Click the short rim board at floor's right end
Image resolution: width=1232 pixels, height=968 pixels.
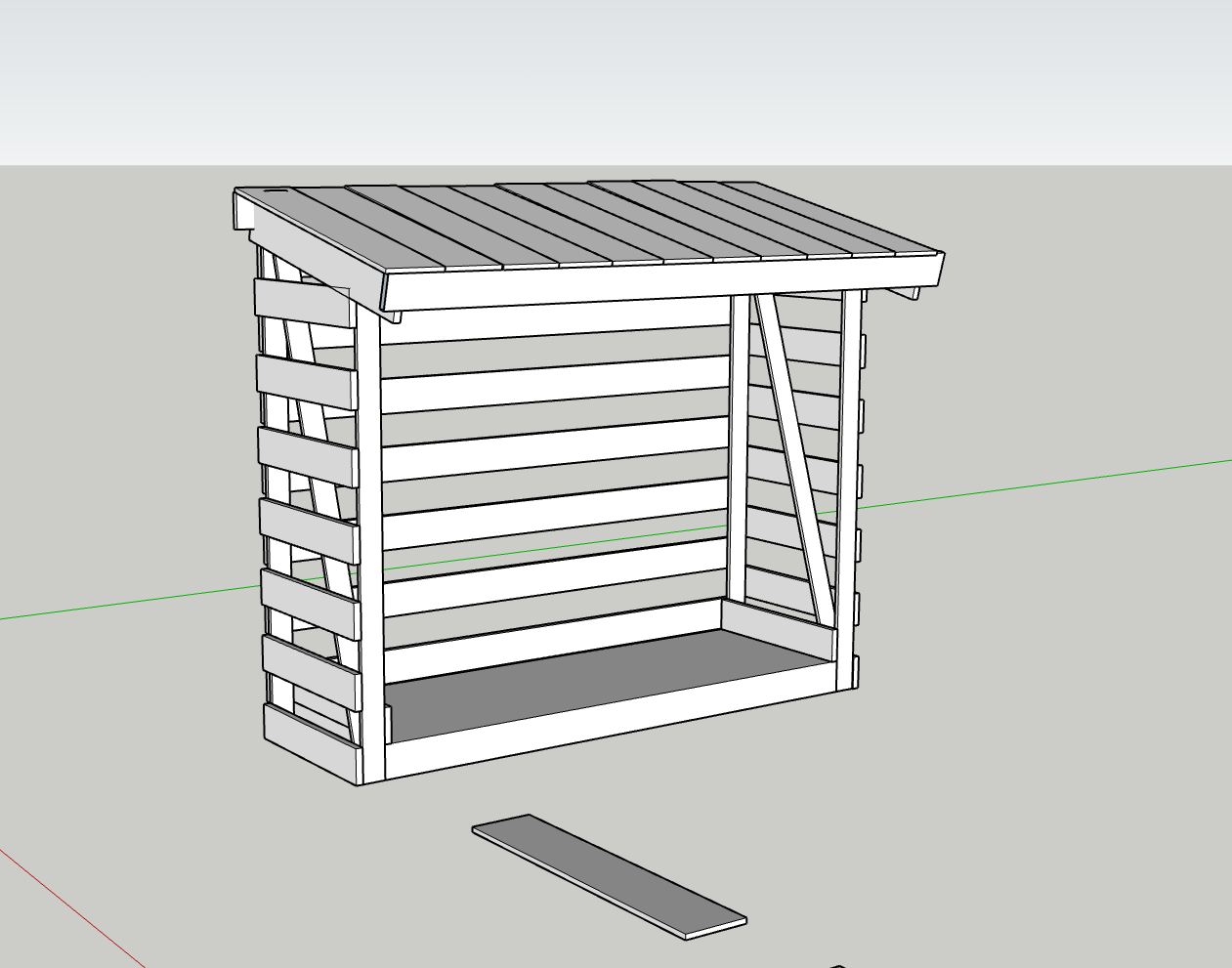point(778,631)
